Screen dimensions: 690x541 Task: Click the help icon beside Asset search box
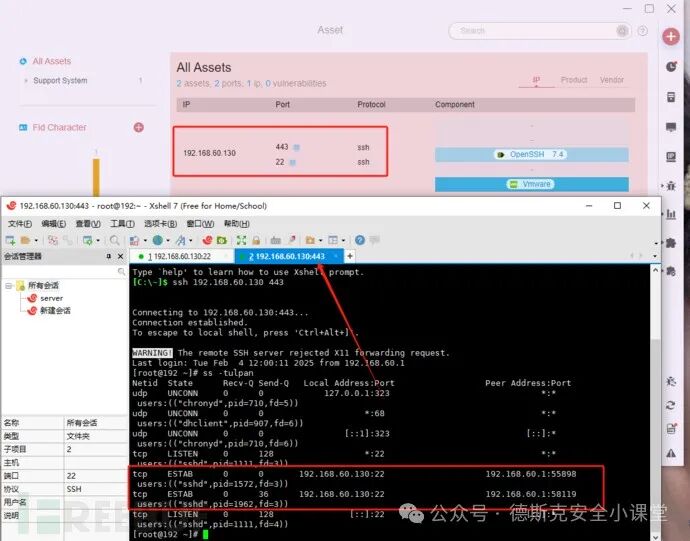pos(642,31)
